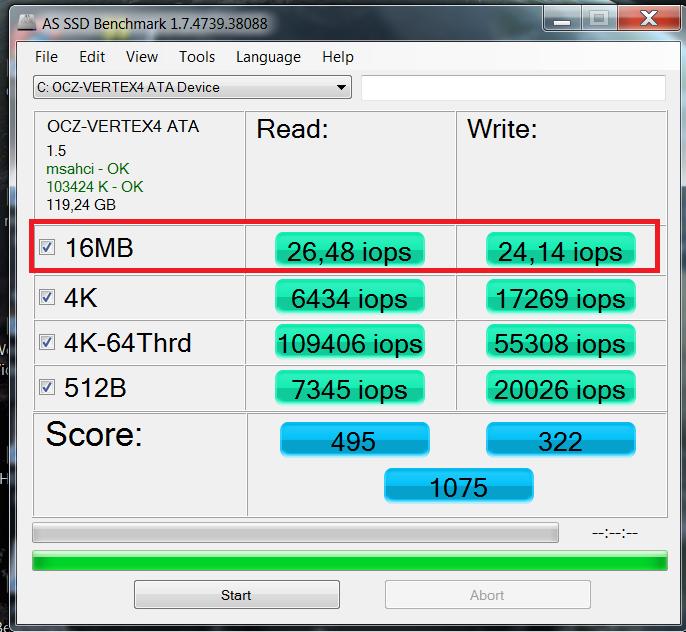
Task: Click the 16MB read result 26,48 iops
Action: (350, 250)
